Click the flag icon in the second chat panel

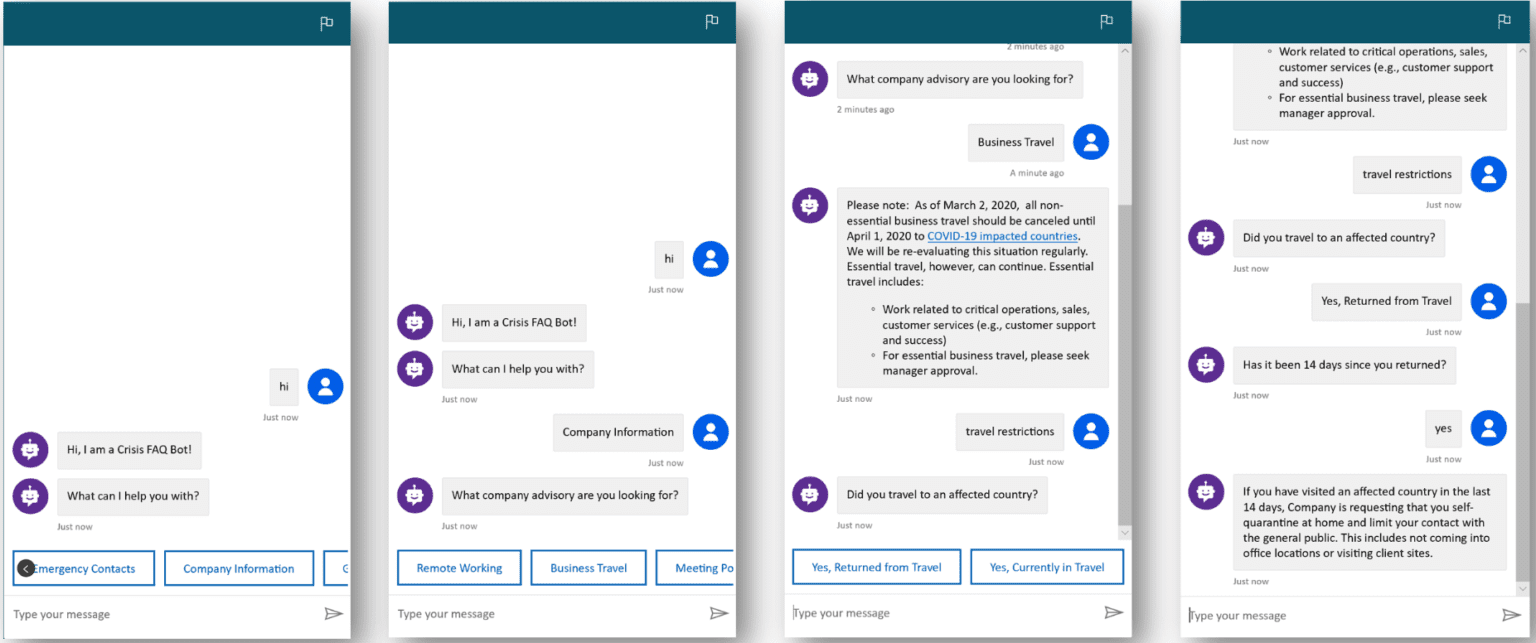click(x=711, y=22)
